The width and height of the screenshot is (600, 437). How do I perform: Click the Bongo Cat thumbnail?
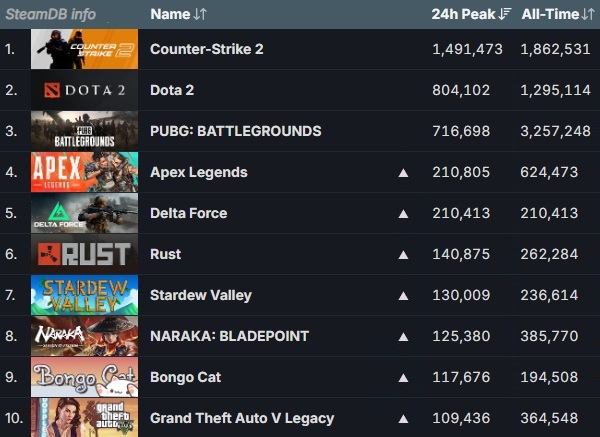point(85,377)
